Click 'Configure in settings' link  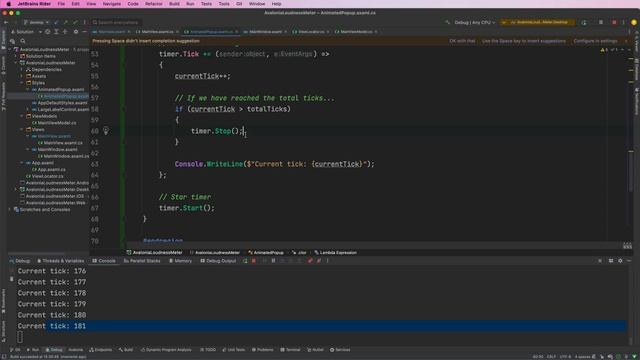click(x=595, y=41)
